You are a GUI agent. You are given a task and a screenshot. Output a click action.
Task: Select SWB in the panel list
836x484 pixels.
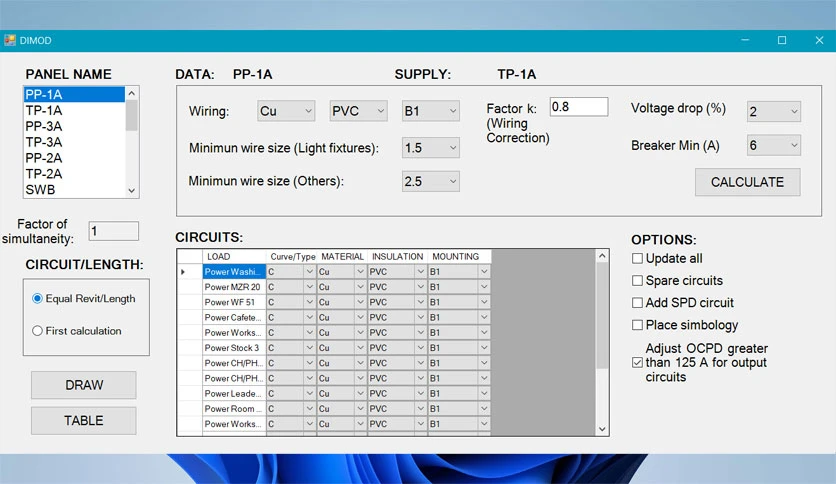pyautogui.click(x=74, y=190)
